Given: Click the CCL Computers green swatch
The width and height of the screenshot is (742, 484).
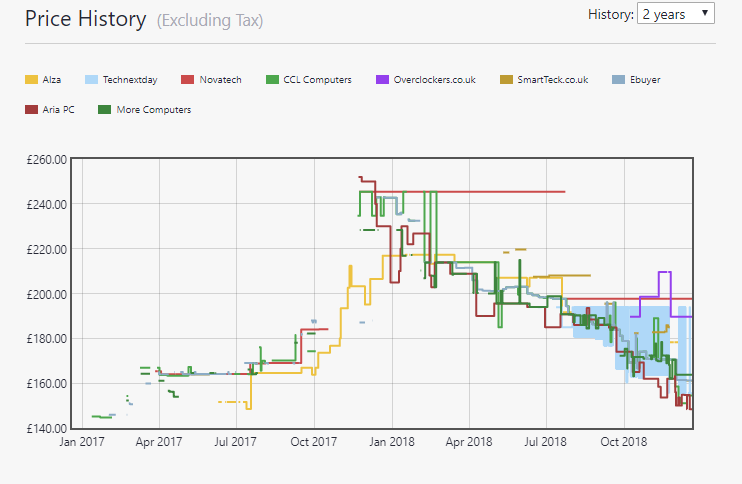Looking at the screenshot, I should pyautogui.click(x=273, y=80).
